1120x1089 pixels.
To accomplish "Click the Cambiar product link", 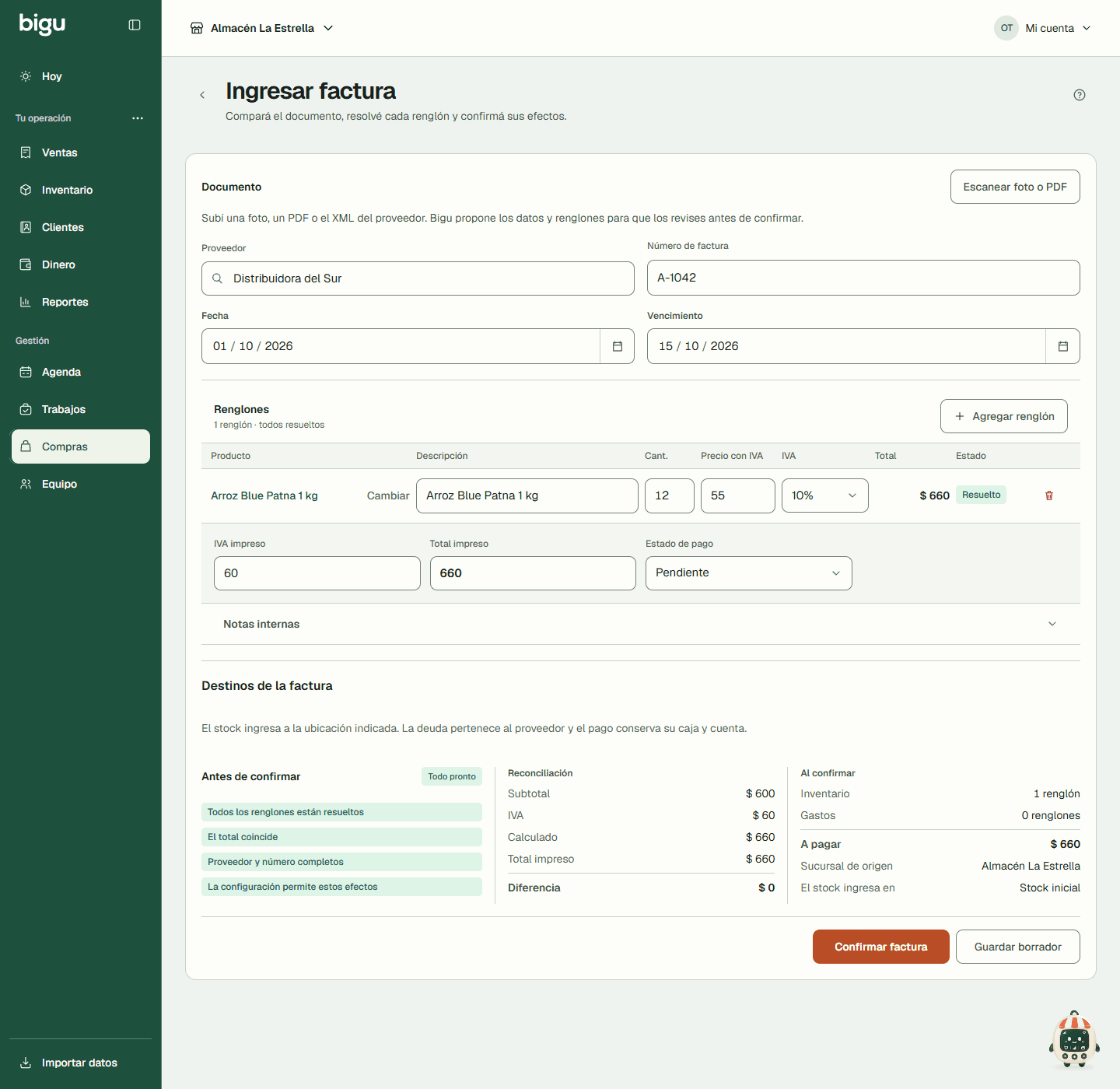I will (x=388, y=495).
